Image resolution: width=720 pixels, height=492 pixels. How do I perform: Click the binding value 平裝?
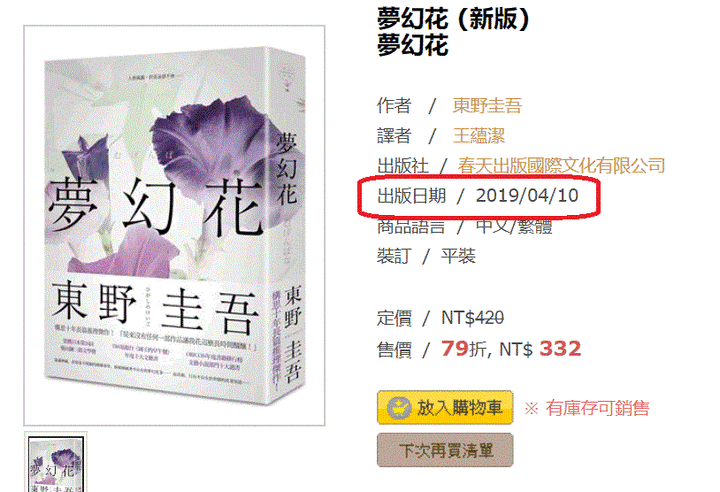(x=458, y=256)
